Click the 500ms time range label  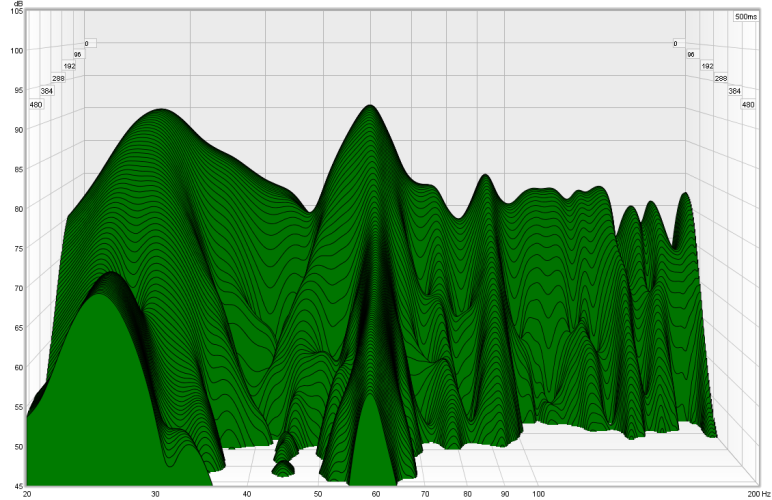click(744, 17)
